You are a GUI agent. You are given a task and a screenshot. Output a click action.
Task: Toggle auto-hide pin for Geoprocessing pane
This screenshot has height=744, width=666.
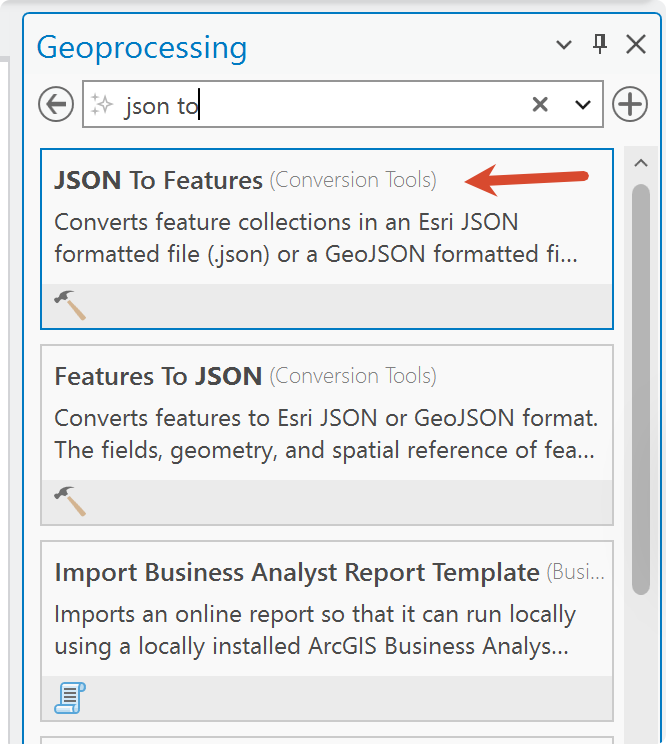click(x=600, y=44)
